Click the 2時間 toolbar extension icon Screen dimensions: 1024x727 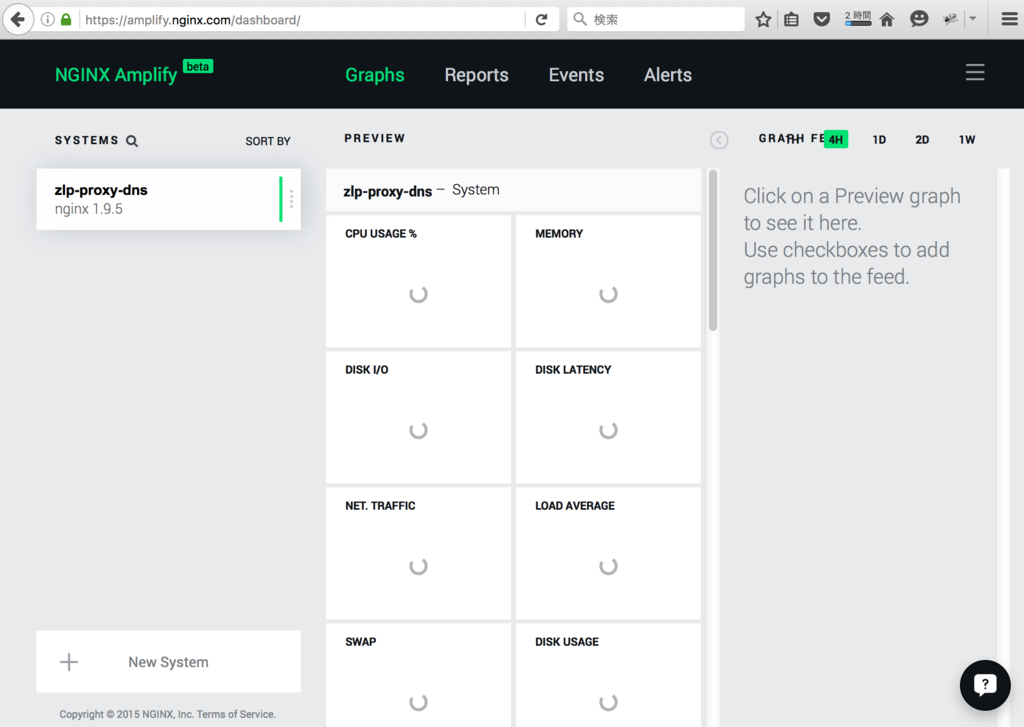(x=857, y=18)
